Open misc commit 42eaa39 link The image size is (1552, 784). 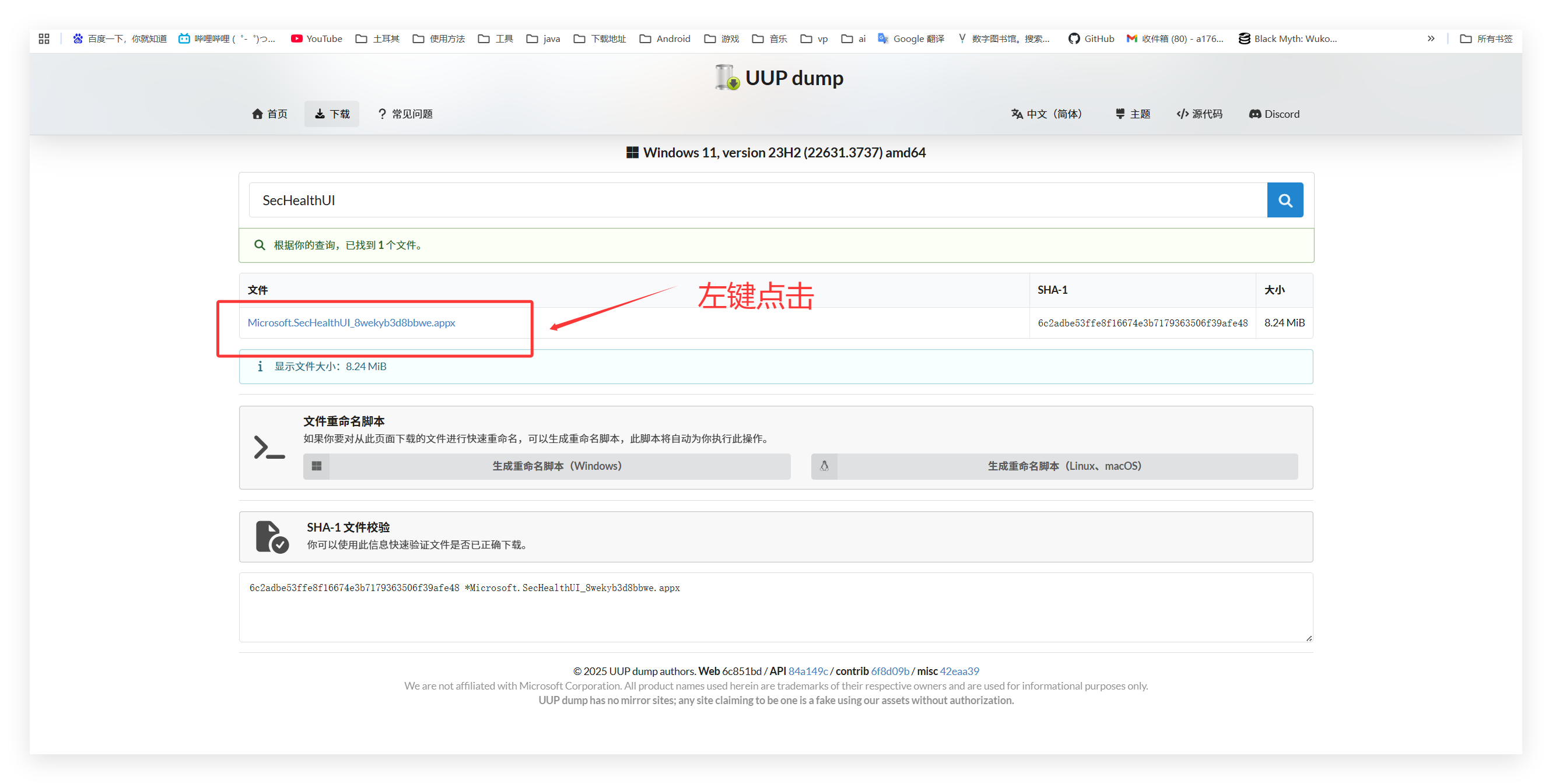(959, 672)
